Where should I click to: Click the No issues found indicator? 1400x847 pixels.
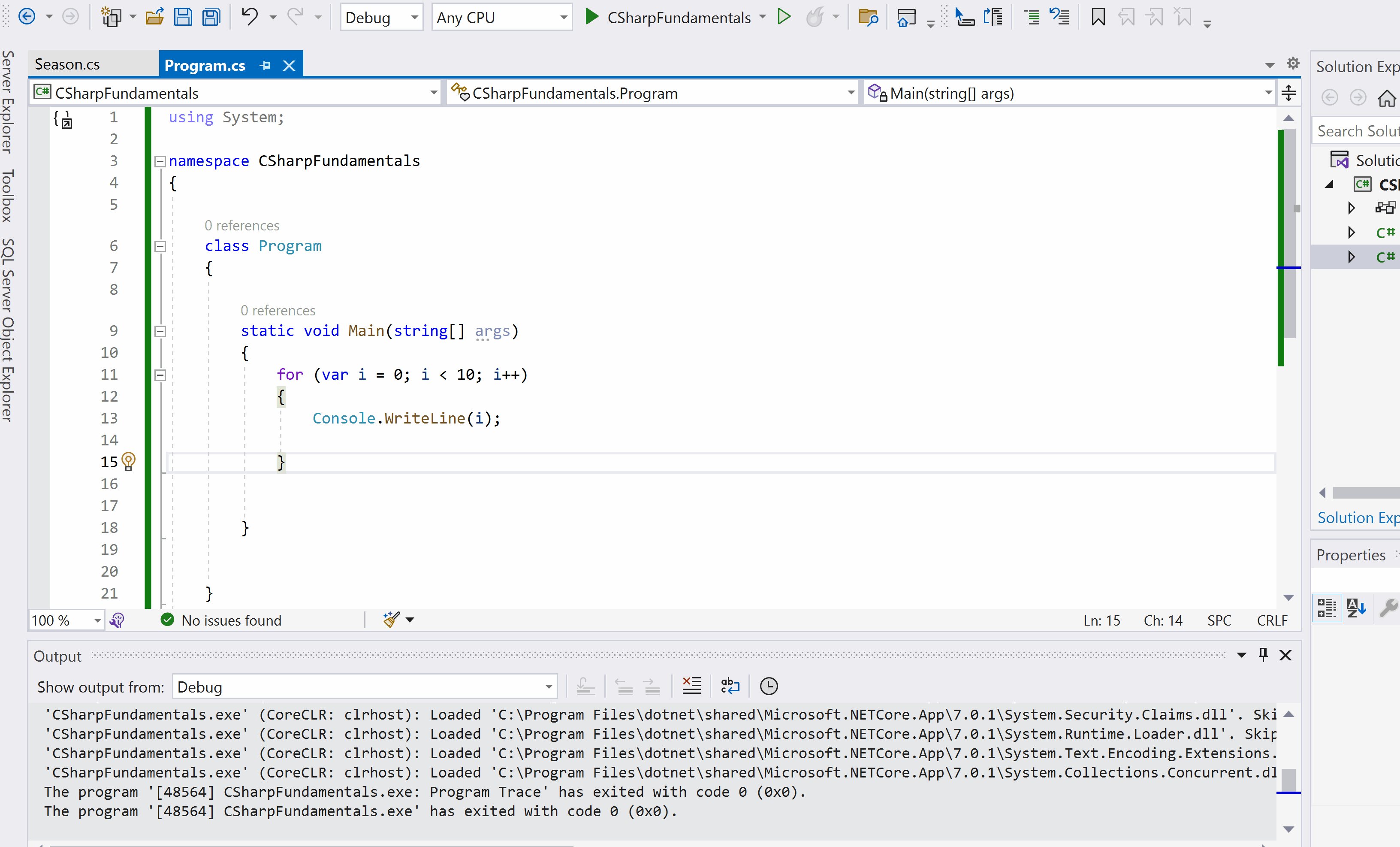pyautogui.click(x=223, y=620)
